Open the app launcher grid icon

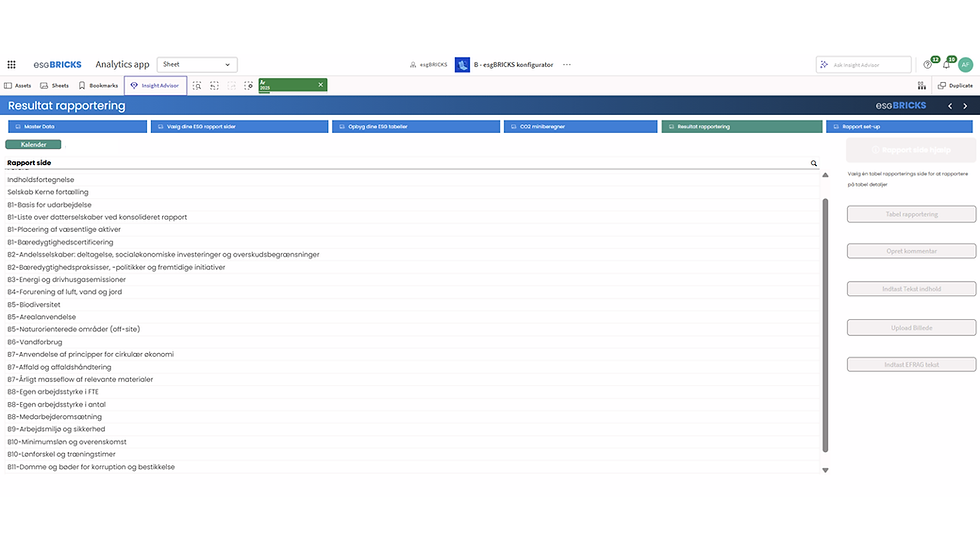[11, 64]
